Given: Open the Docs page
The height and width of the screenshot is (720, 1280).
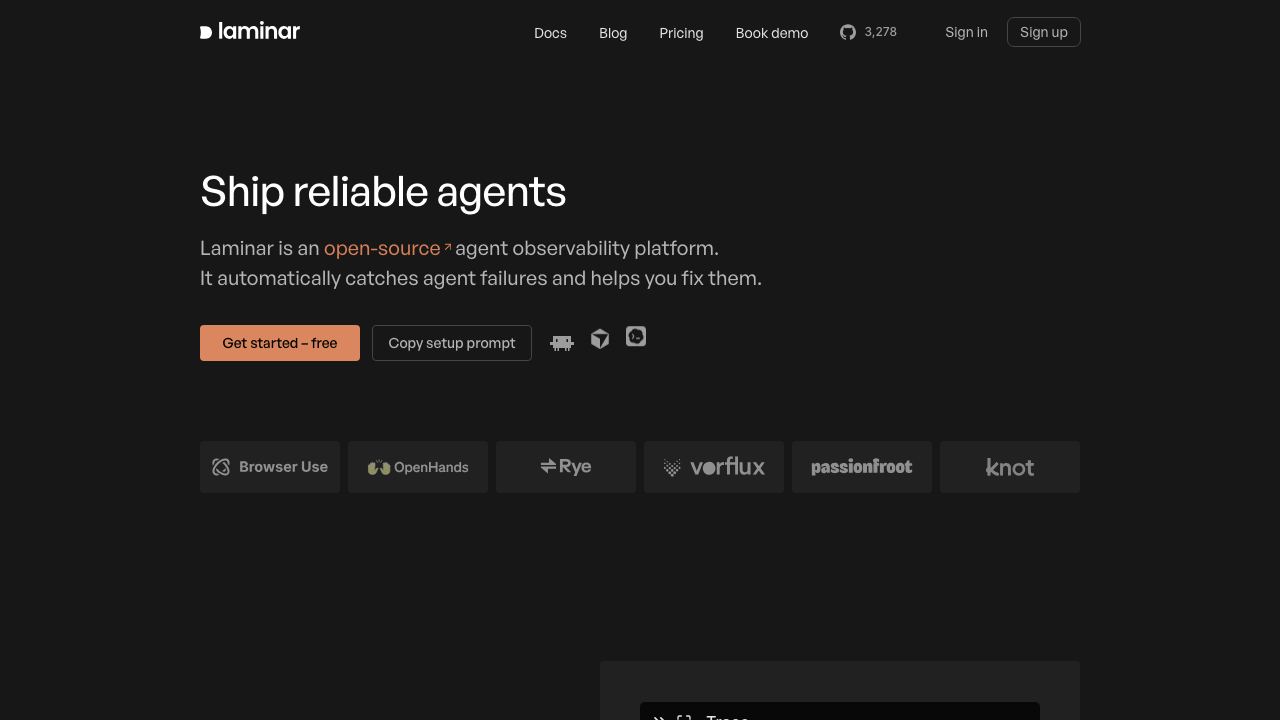Looking at the screenshot, I should (550, 33).
